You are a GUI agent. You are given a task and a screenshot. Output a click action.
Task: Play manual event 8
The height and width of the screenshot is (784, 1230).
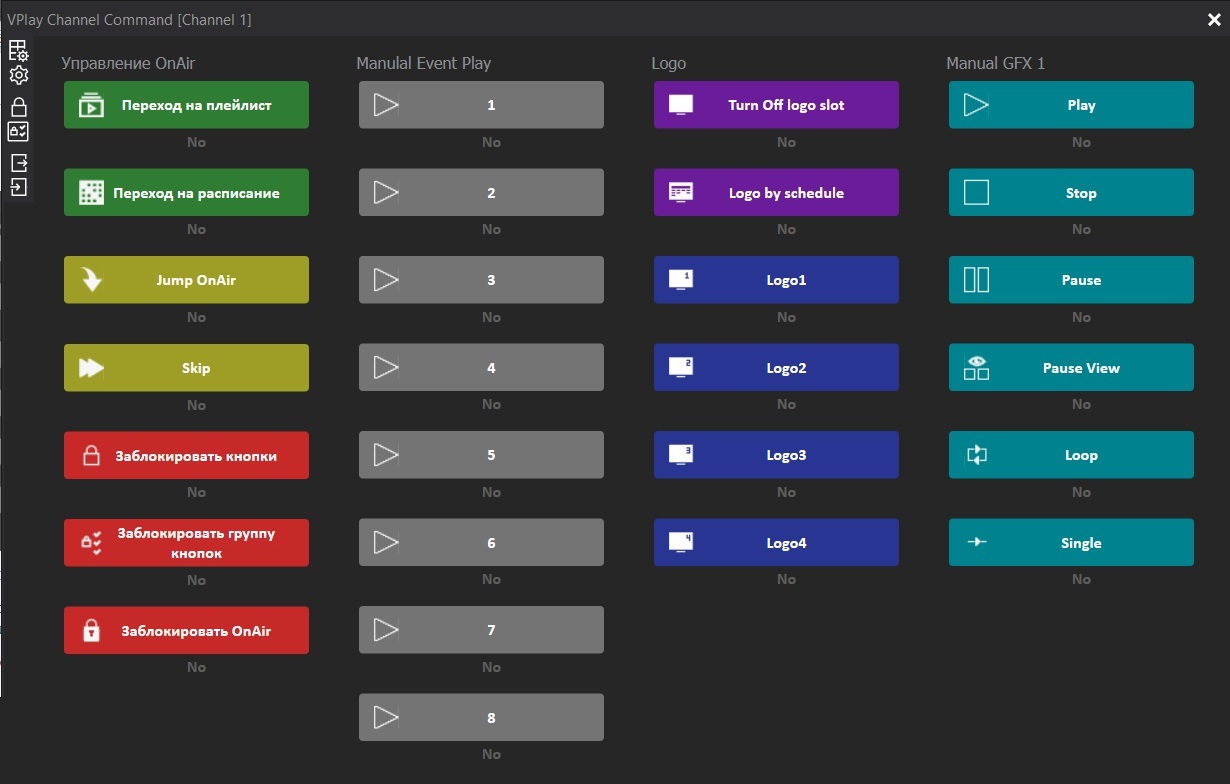coord(481,718)
